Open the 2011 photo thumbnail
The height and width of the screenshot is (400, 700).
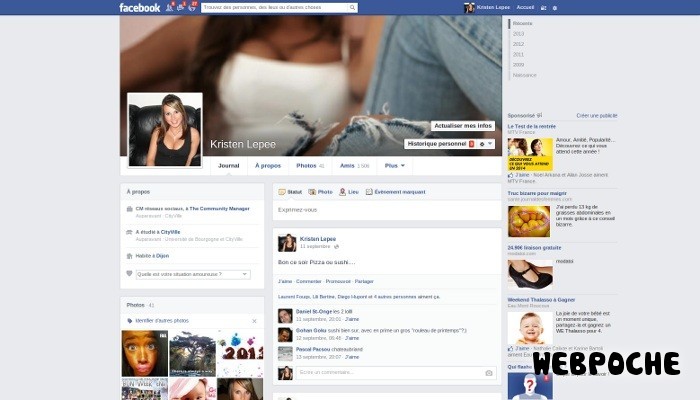(240, 354)
